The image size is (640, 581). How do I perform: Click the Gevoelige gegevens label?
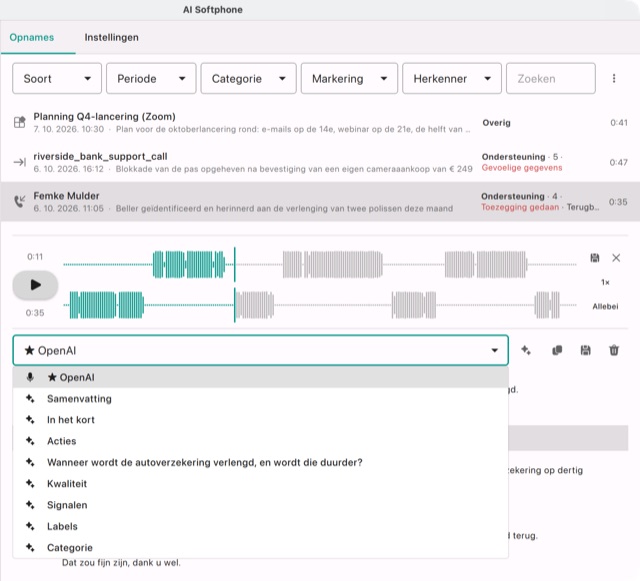click(x=522, y=168)
